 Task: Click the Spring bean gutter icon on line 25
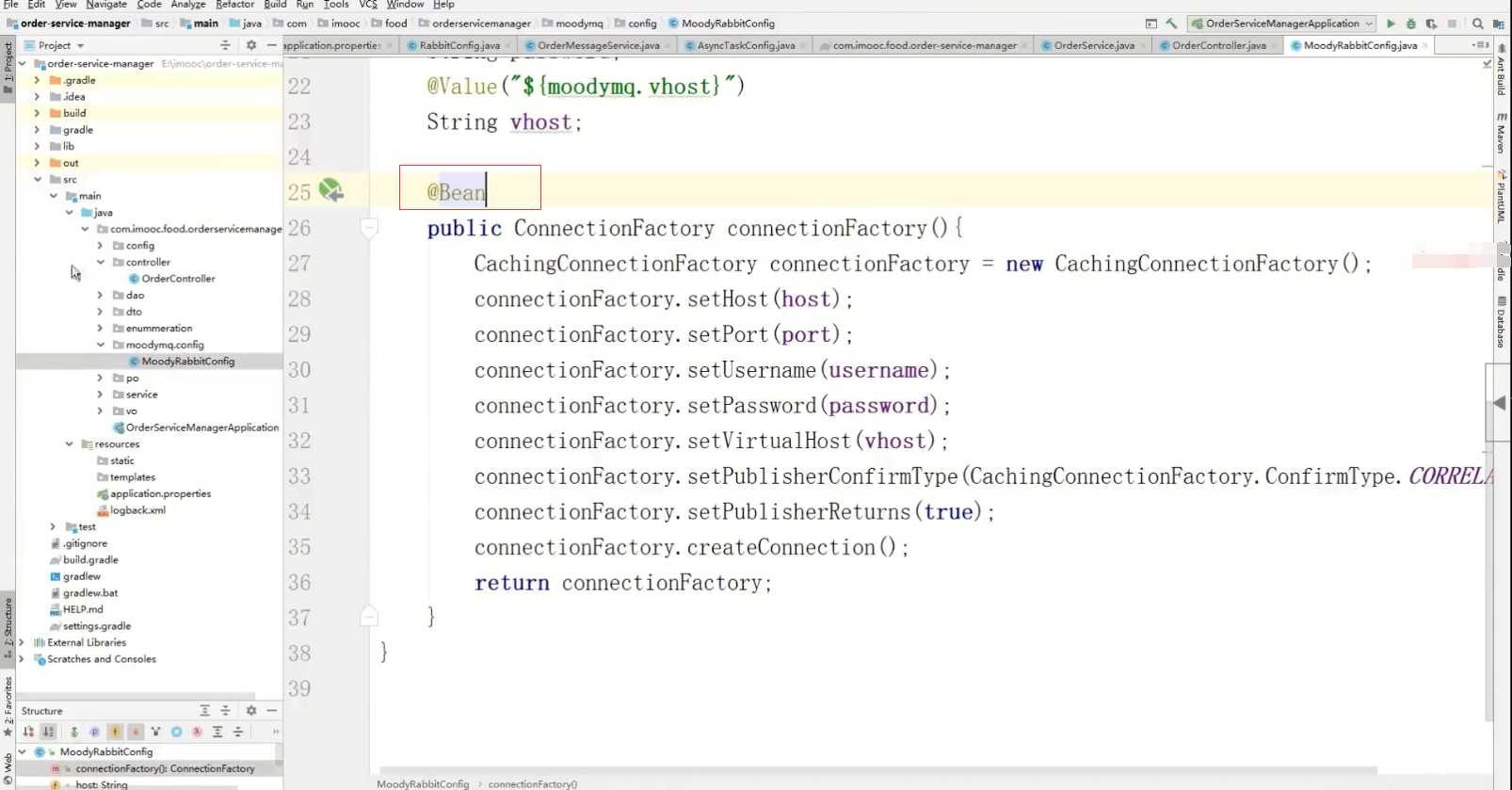click(x=330, y=190)
